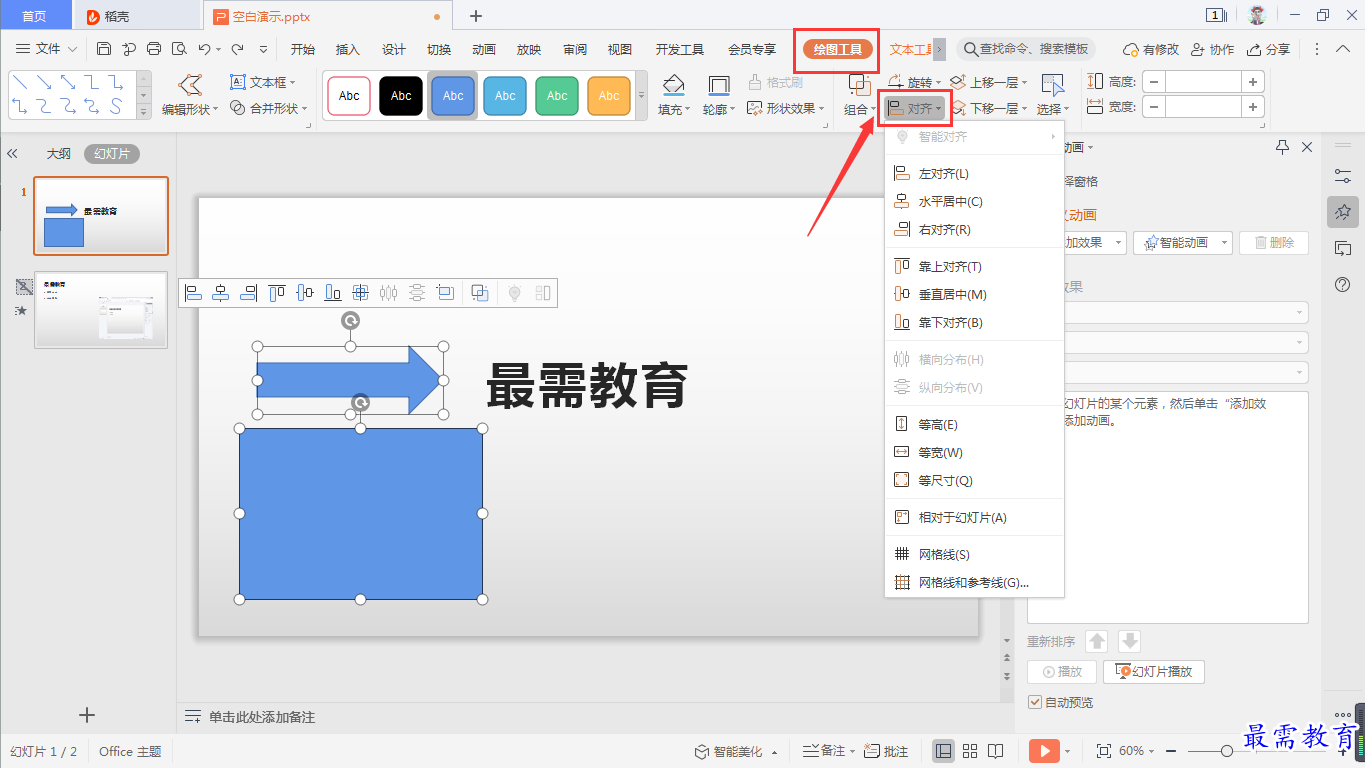Open the 插入 ribbon tab
The height and width of the screenshot is (768, 1365).
(x=348, y=49)
